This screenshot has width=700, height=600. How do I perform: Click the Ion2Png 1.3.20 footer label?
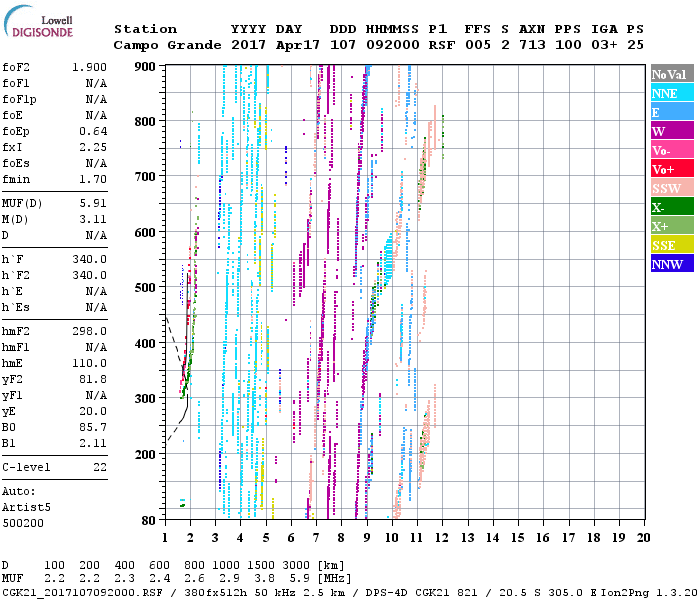650,592
